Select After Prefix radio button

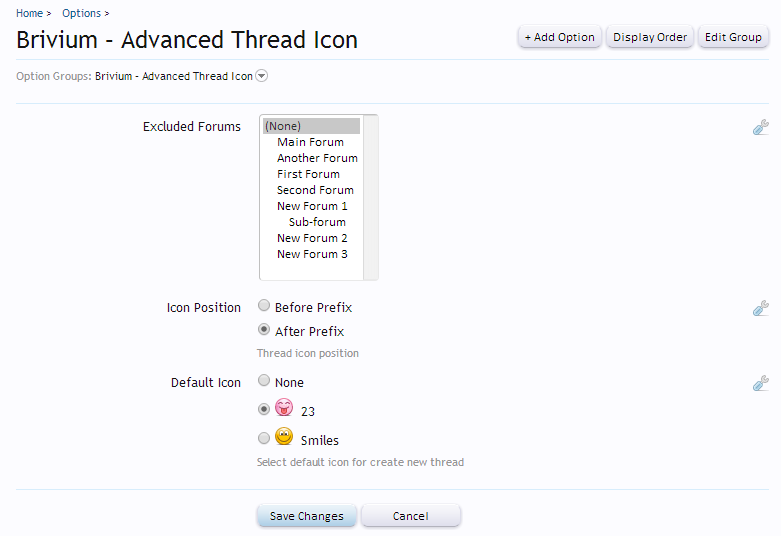point(264,329)
